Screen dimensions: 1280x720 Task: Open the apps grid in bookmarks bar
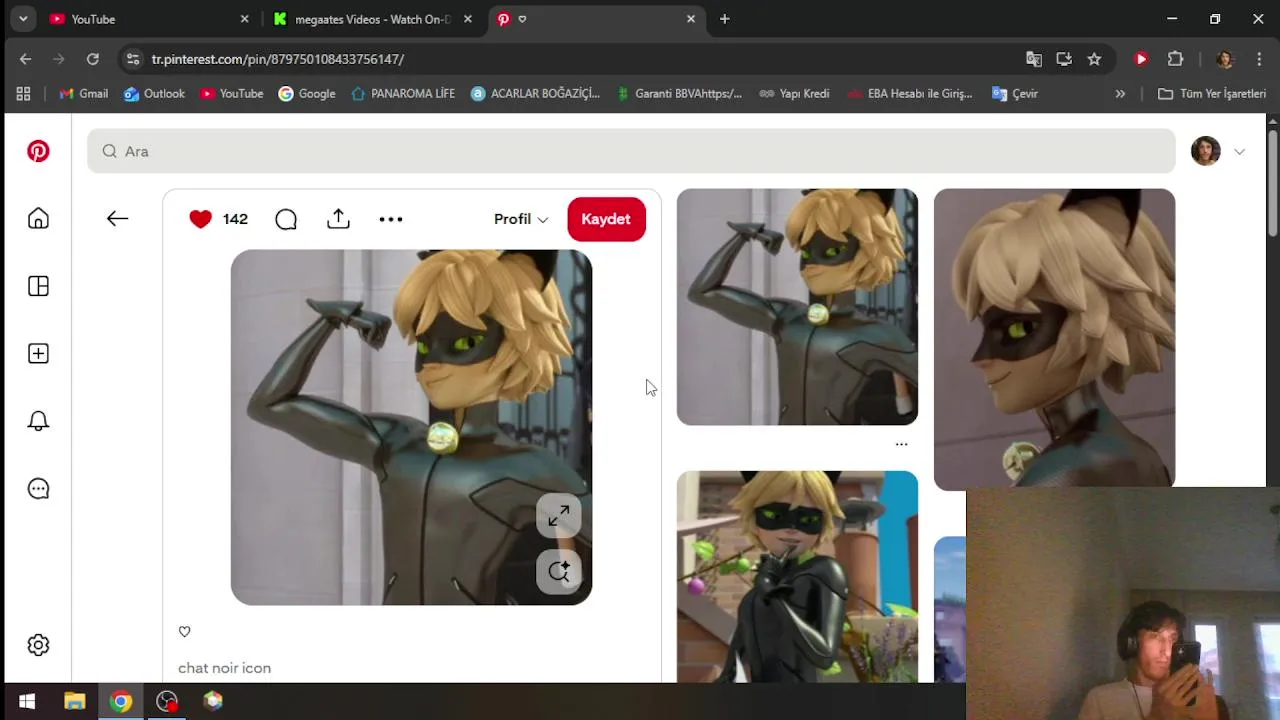[23, 94]
